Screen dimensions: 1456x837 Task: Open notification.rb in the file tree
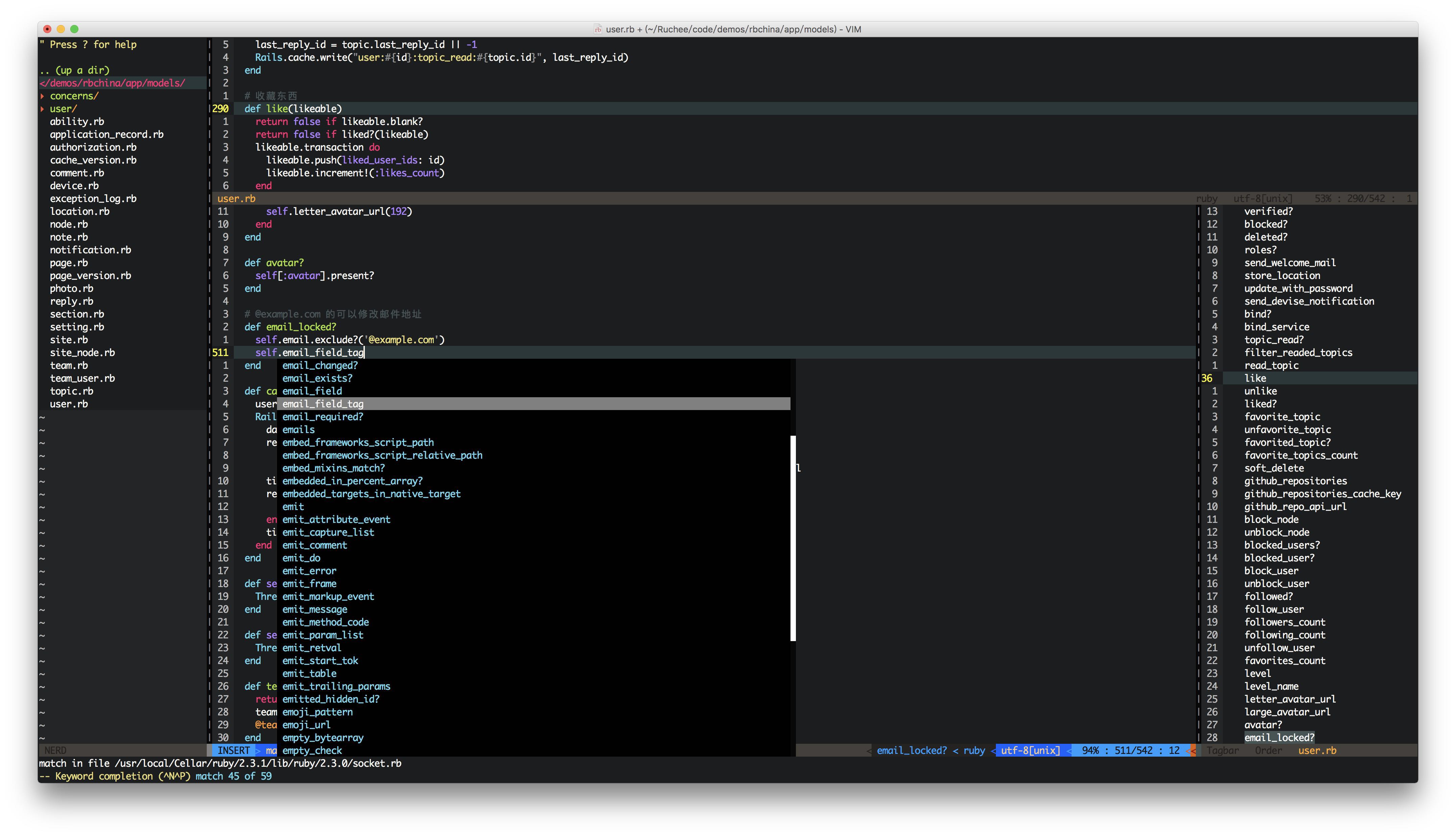pyautogui.click(x=90, y=250)
